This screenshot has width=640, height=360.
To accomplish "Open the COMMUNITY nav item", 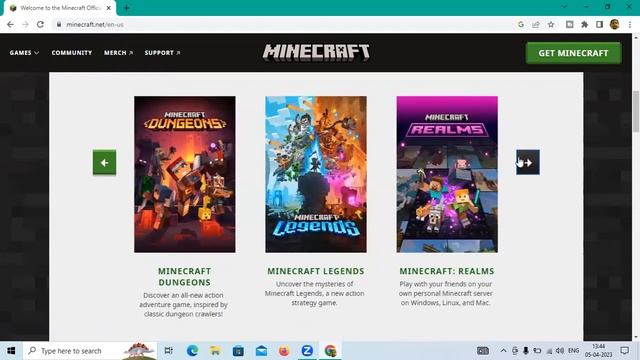I will (x=72, y=53).
